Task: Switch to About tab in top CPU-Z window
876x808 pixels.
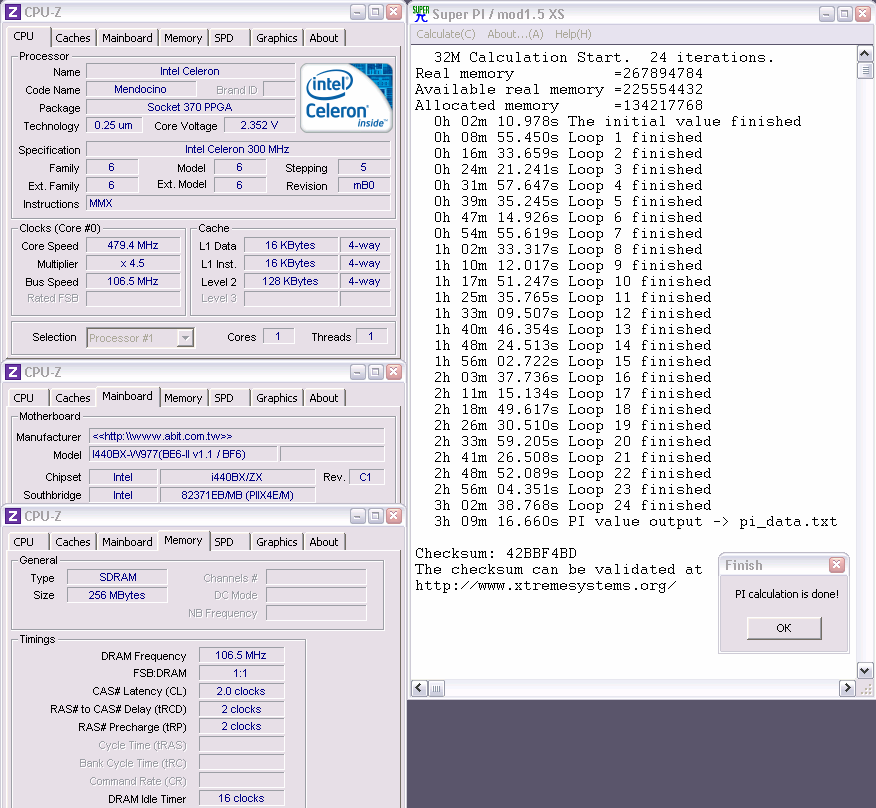Action: [324, 38]
